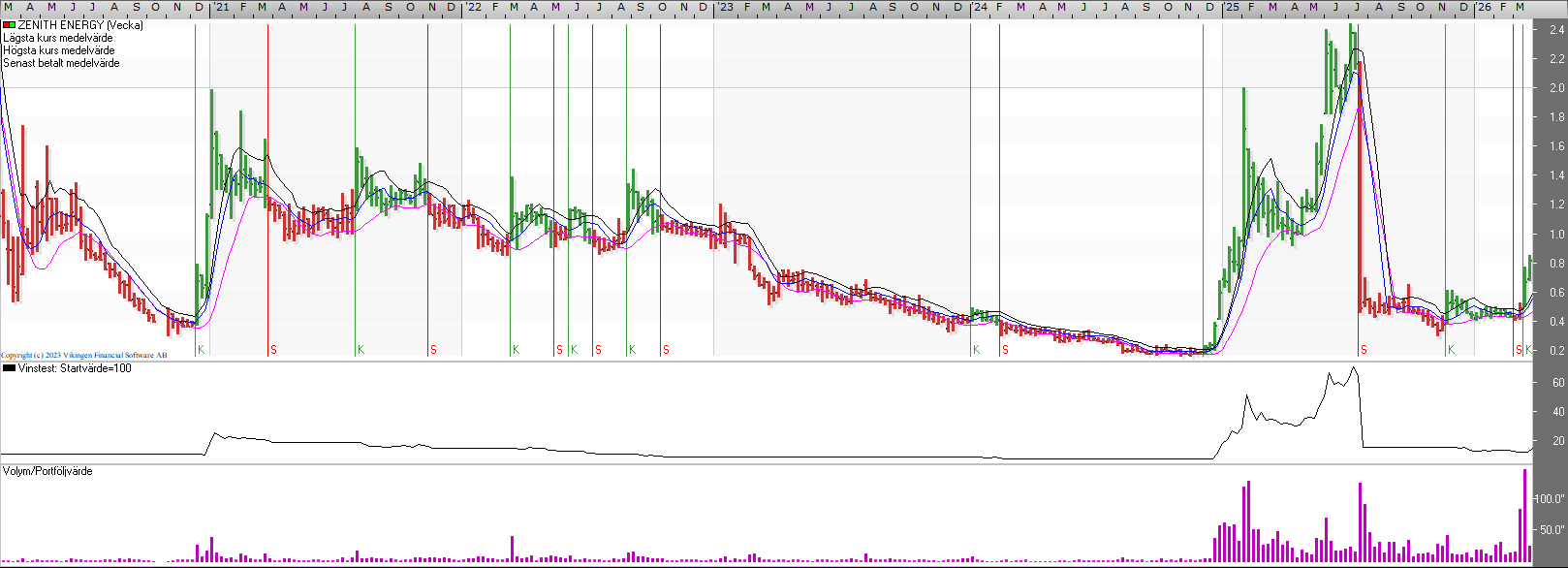This screenshot has height=568, width=1568.
Task: Click the first green K buy marker before '21
Action: [x=202, y=350]
